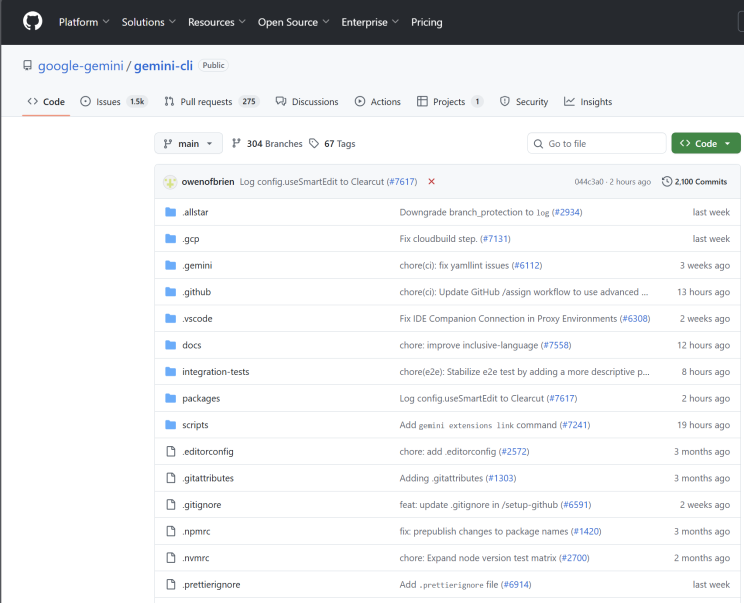Switch to the Security tab

click(x=524, y=102)
